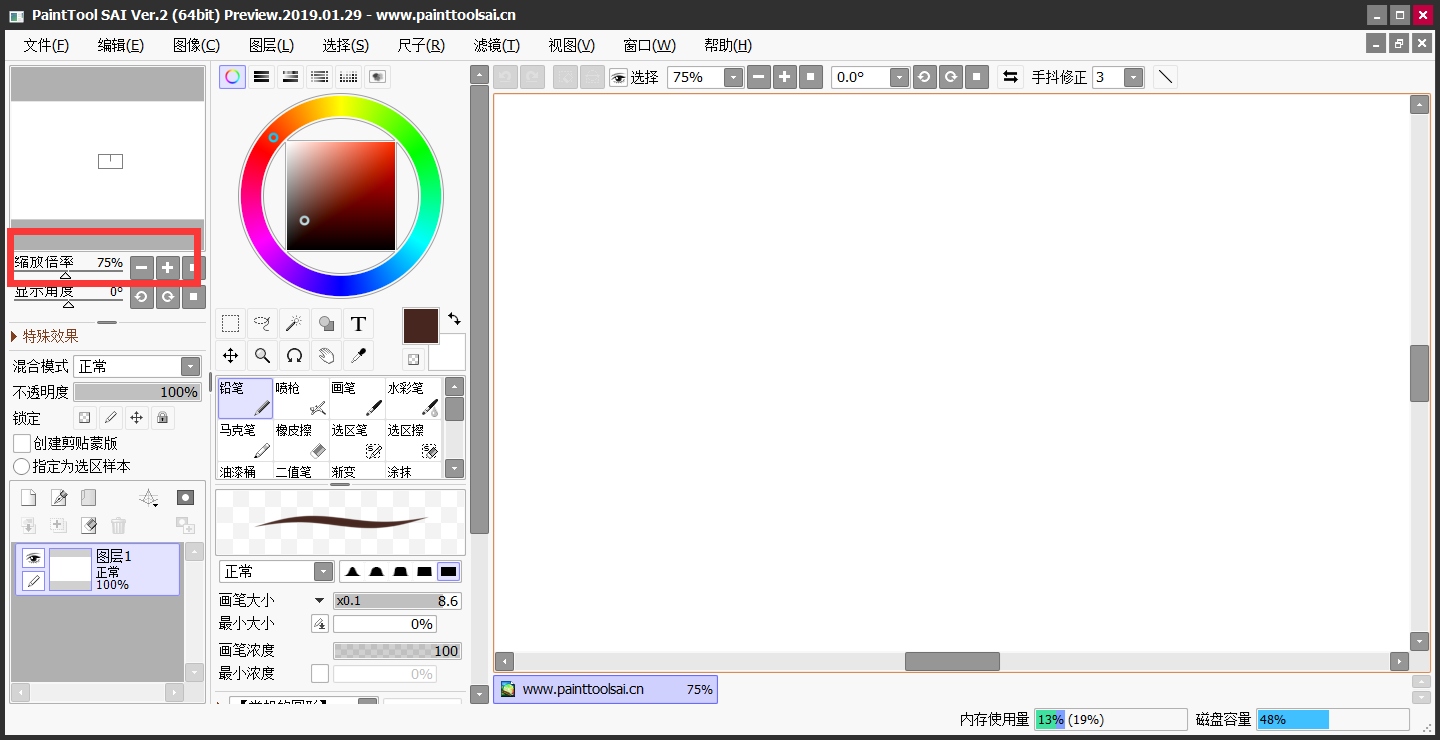Create a new linework pen layer
The width and height of the screenshot is (1440, 740).
(59, 498)
